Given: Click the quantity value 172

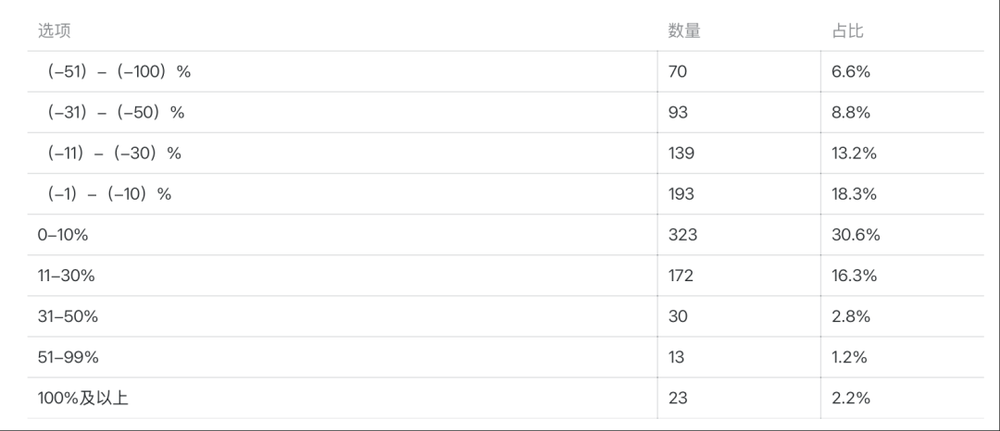Looking at the screenshot, I should (x=680, y=275).
